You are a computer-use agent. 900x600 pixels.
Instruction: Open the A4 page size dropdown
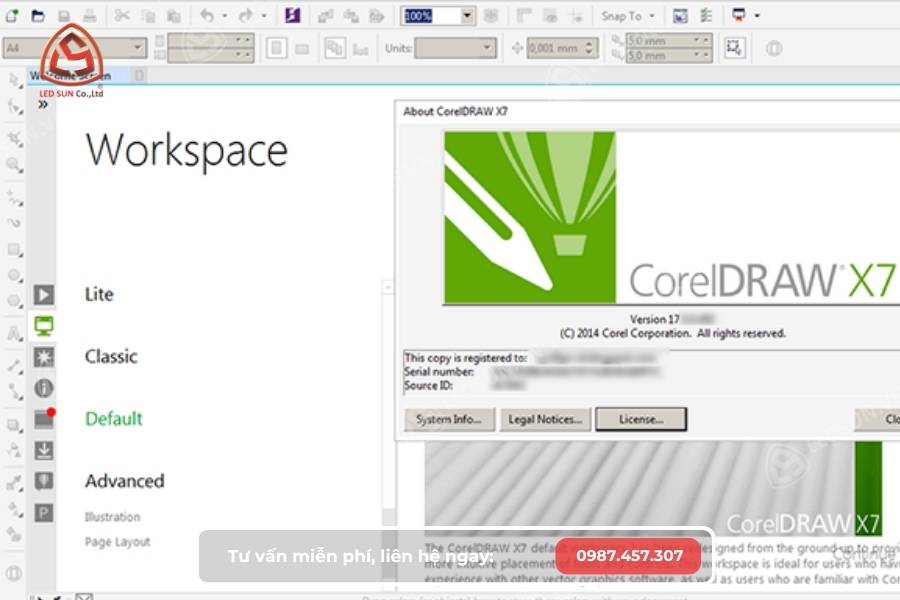tap(139, 47)
